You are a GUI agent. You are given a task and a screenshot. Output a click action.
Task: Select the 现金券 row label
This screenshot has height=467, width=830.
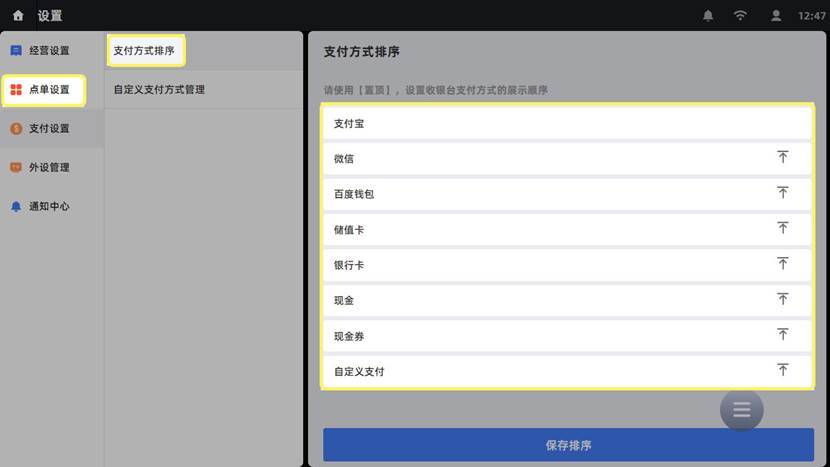point(349,336)
